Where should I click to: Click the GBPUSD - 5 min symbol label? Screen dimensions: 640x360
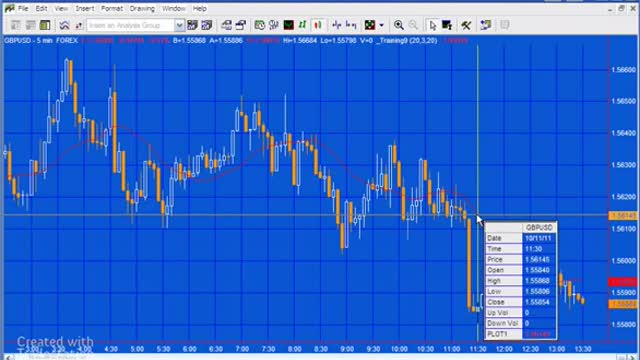click(x=28, y=40)
